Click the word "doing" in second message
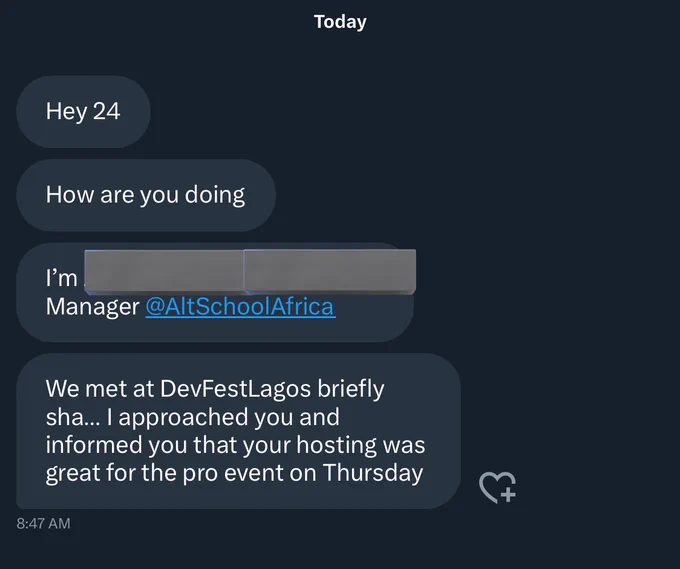This screenshot has height=569, width=680. [215, 195]
